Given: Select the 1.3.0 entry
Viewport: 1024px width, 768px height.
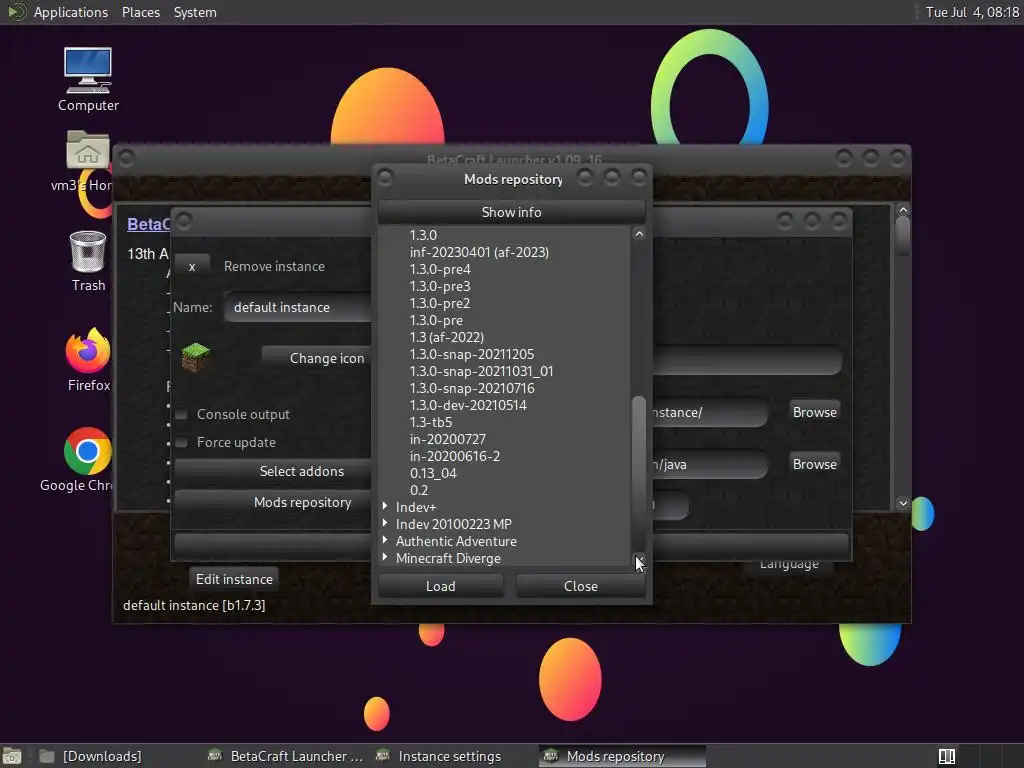Looking at the screenshot, I should coord(423,235).
